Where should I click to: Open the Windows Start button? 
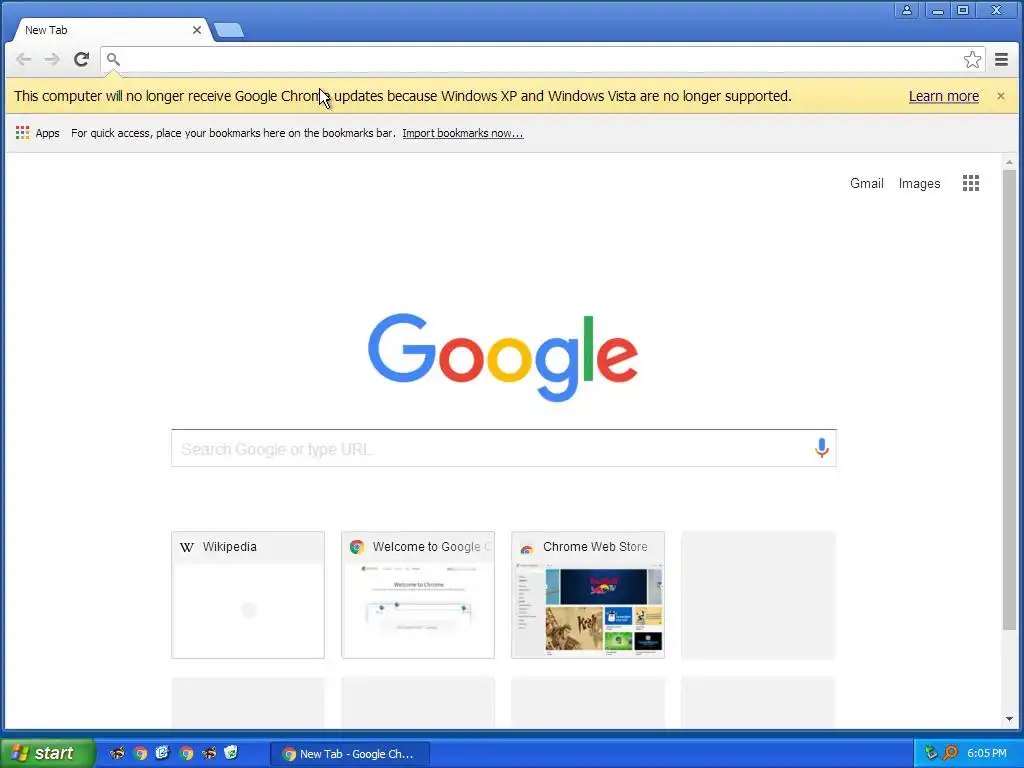coord(47,753)
